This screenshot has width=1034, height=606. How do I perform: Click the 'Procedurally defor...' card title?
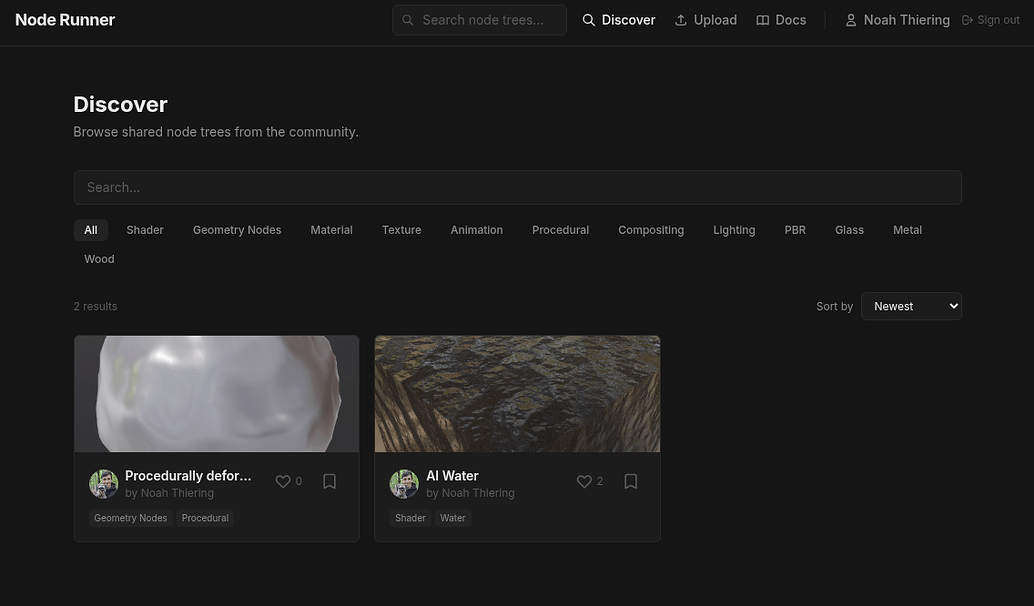click(188, 475)
